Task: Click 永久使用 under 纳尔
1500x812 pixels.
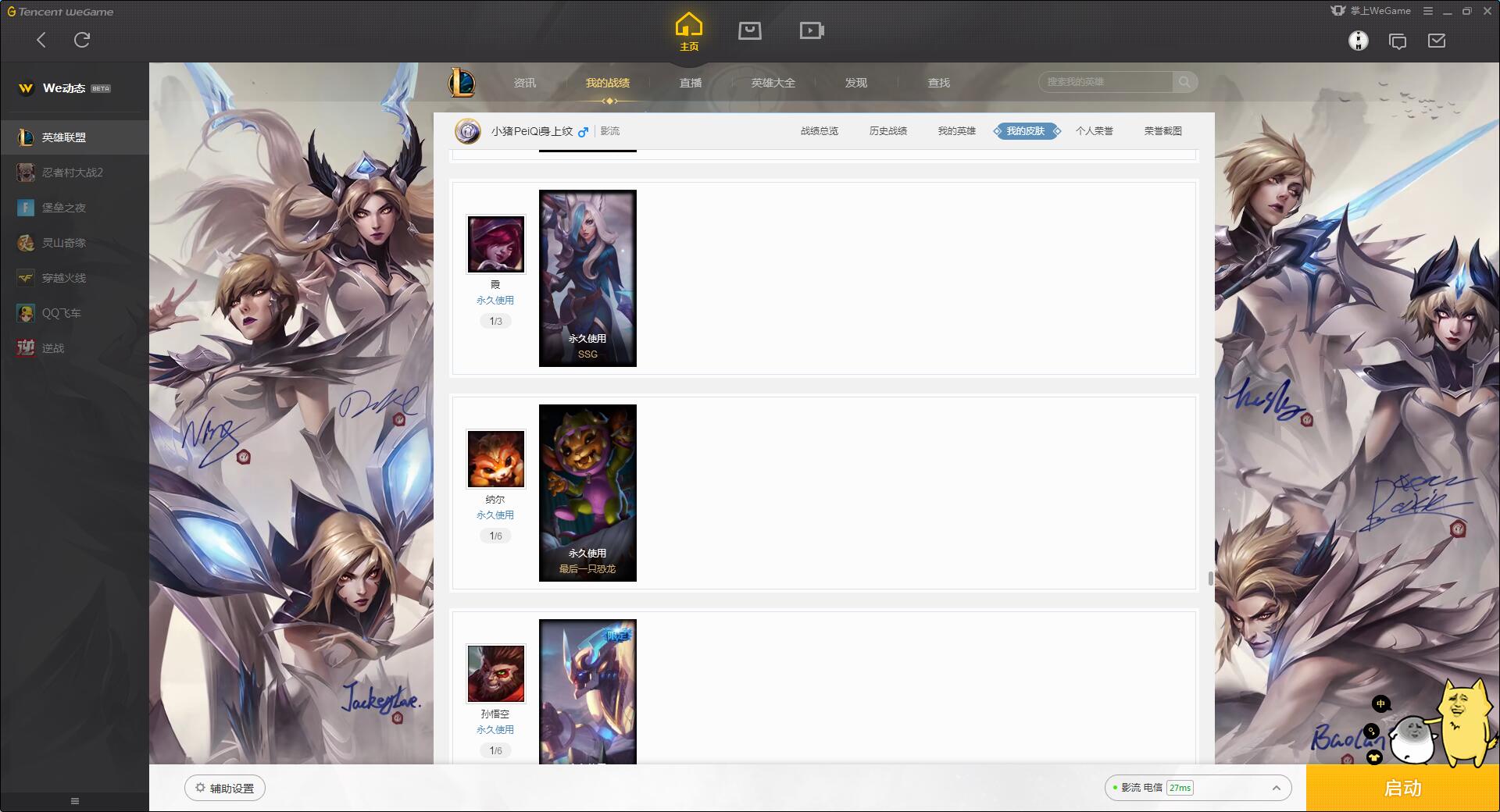Action: [495, 515]
